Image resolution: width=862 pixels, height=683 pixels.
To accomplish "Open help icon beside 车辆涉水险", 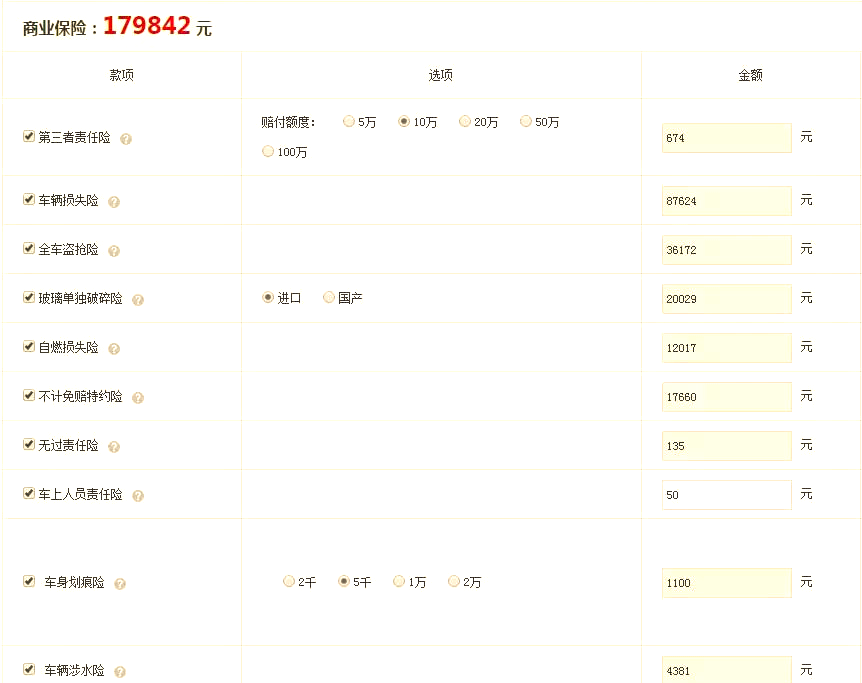I will coord(120,671).
